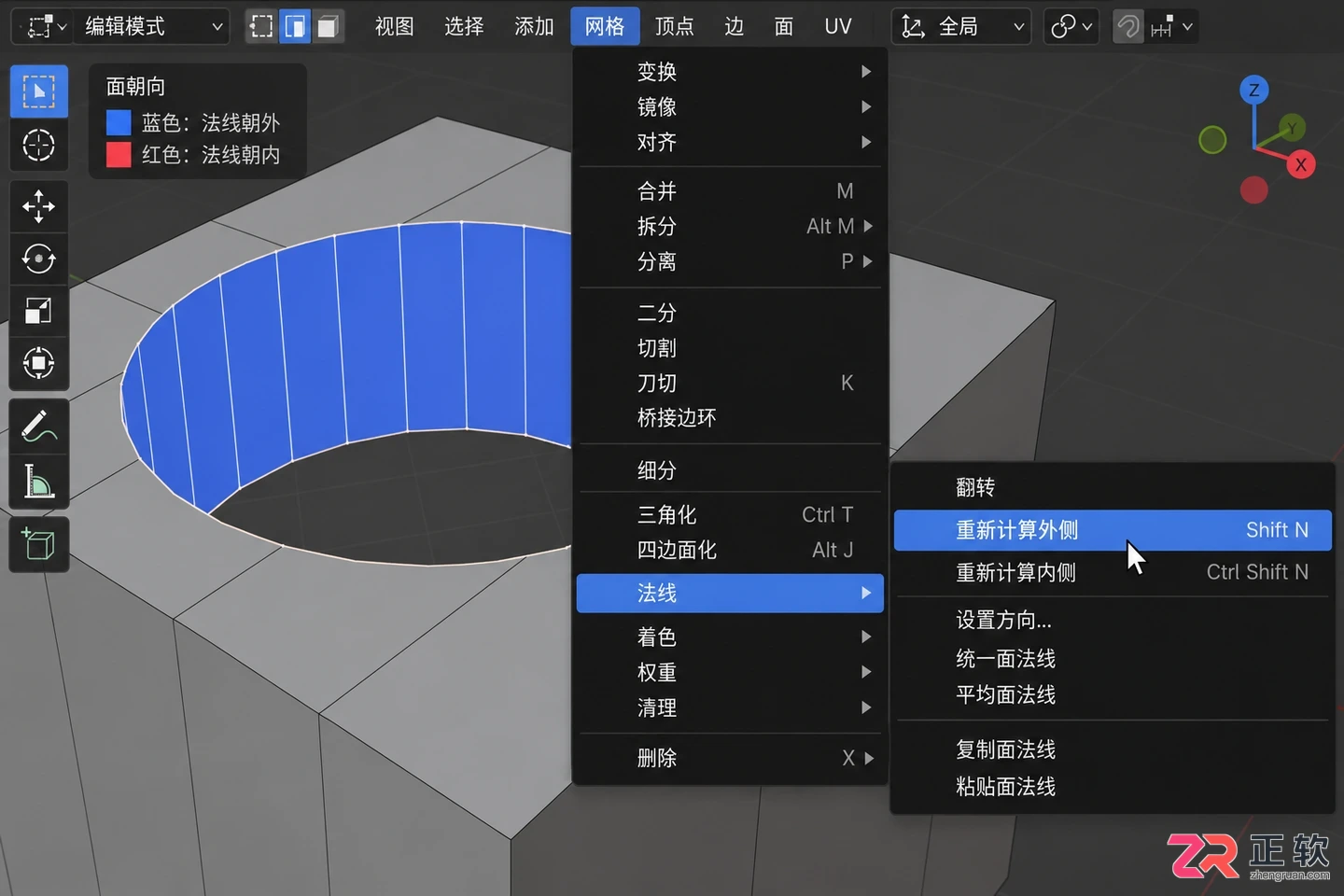This screenshot has width=1344, height=896.
Task: Open the 顶点 menu
Action: (x=674, y=26)
